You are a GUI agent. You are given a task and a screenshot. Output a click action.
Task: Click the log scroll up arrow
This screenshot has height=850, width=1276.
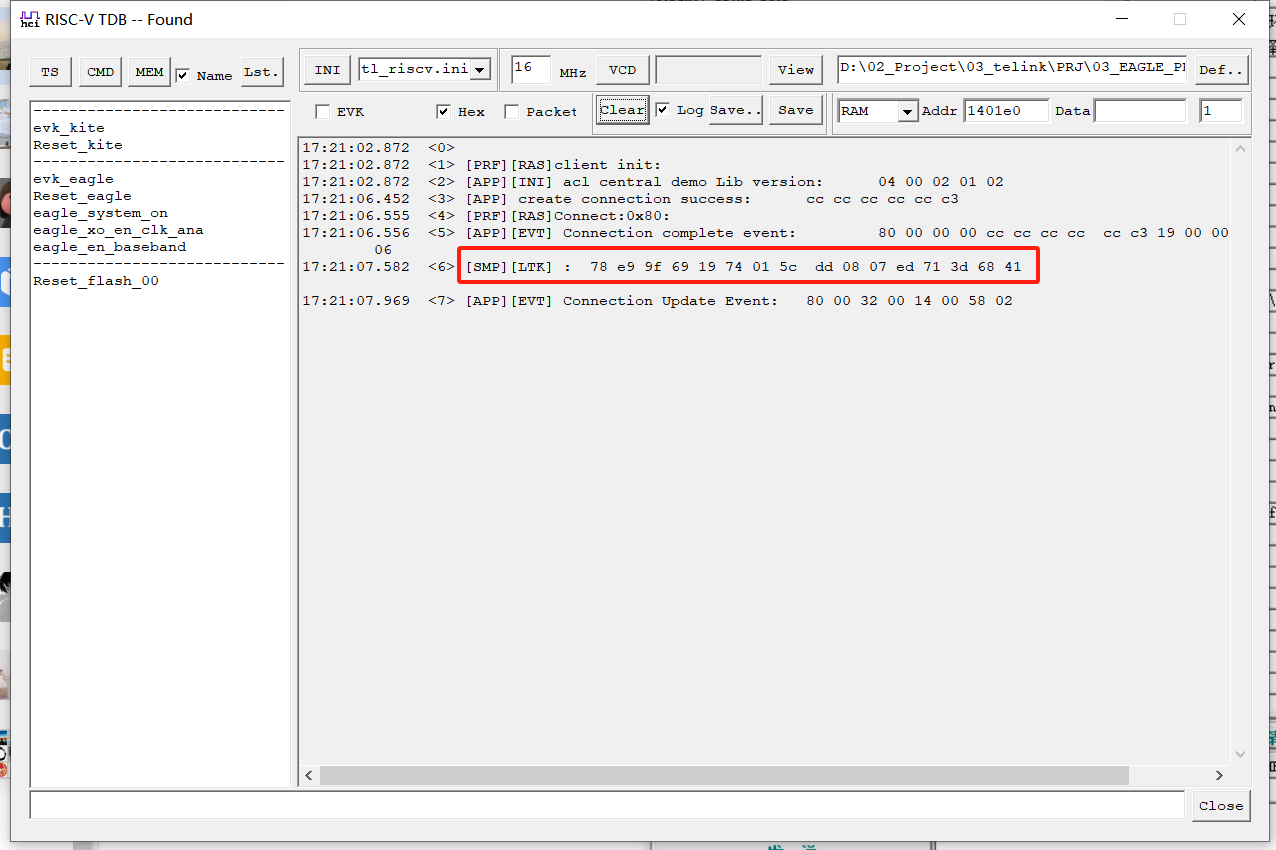(1241, 149)
